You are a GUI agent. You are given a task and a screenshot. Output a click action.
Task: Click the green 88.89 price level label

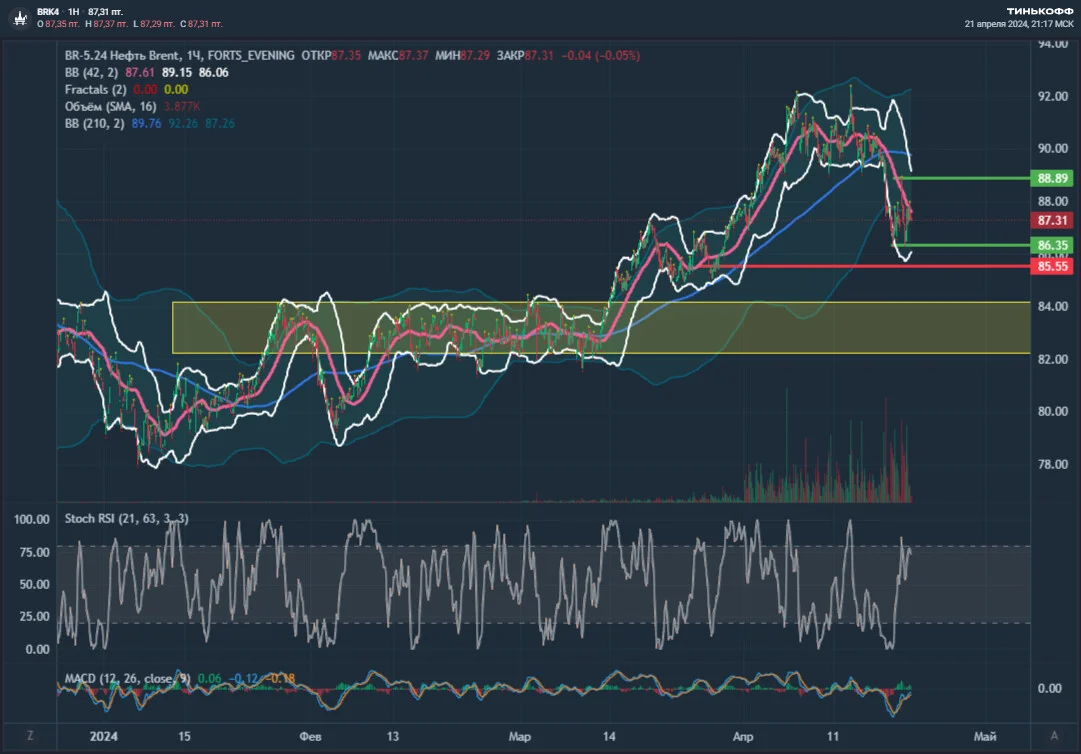(x=1052, y=179)
